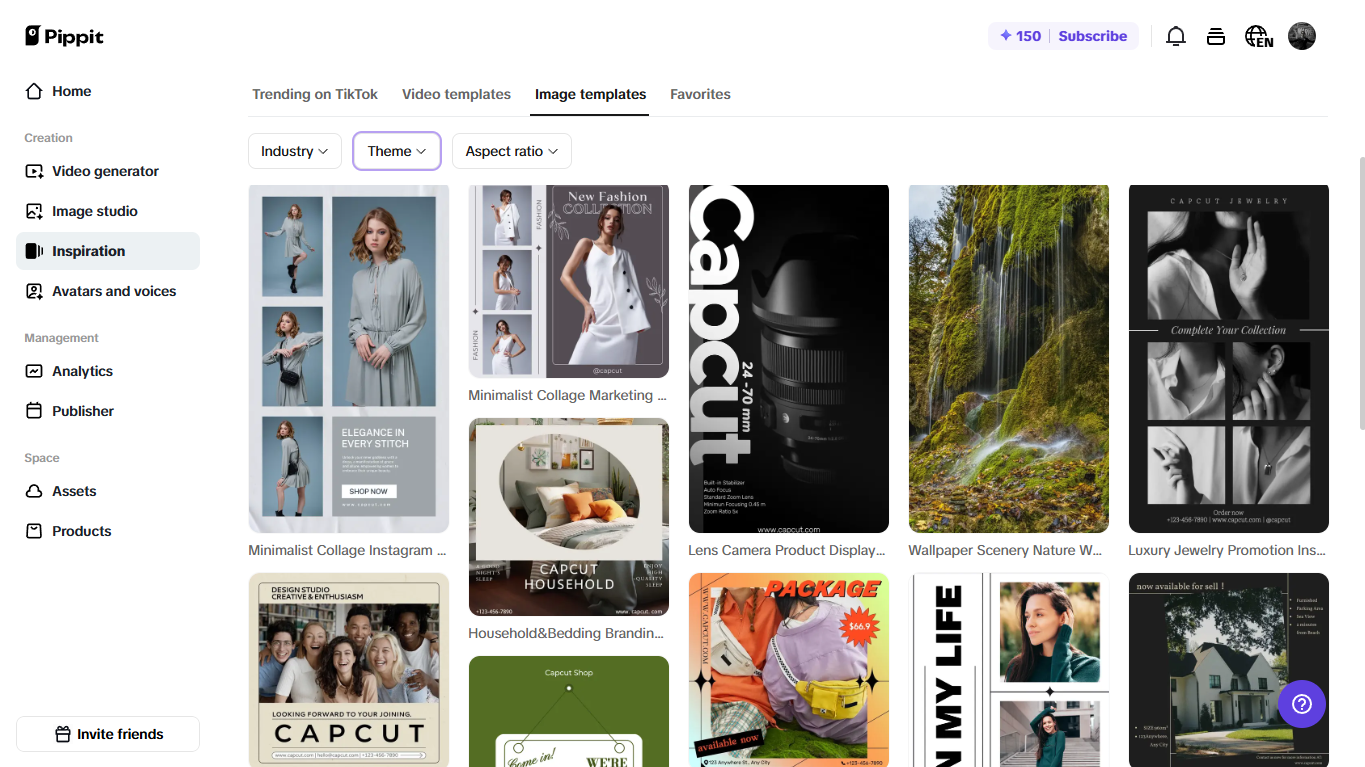Open the dark house-for-sell template
The height and width of the screenshot is (767, 1365).
pyautogui.click(x=1229, y=670)
